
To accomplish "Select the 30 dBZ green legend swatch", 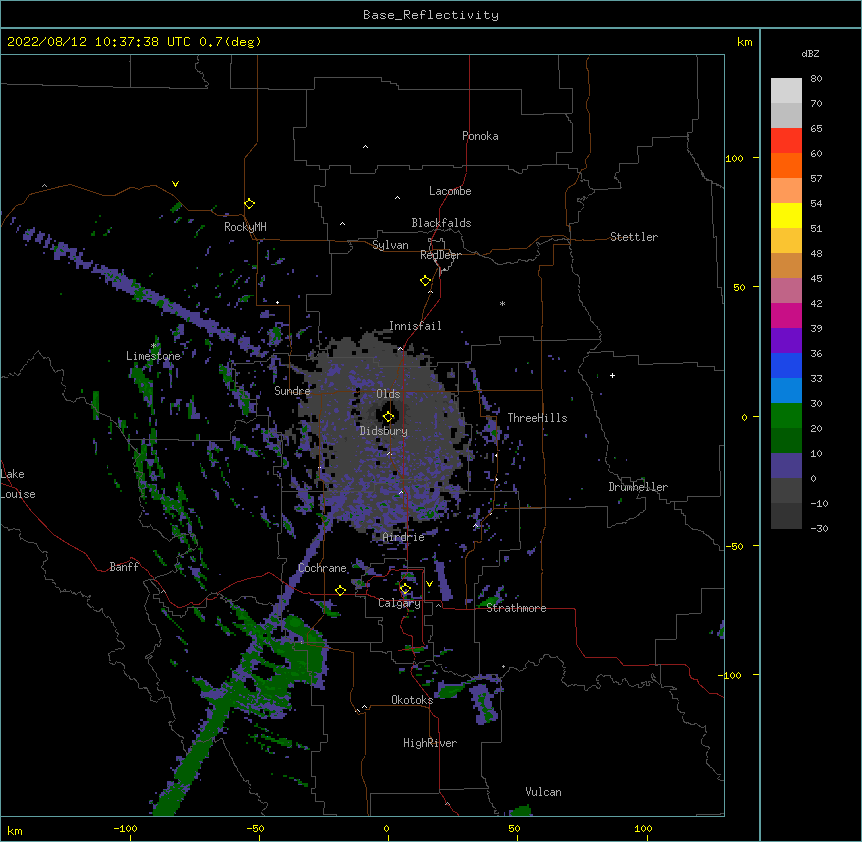I will tap(786, 416).
